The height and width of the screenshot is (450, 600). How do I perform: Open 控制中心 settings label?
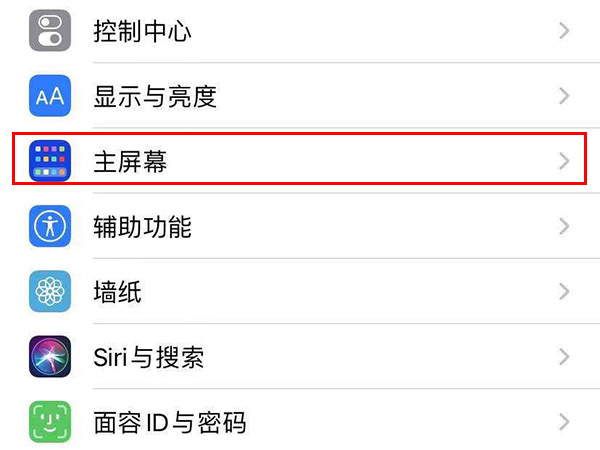tap(141, 31)
